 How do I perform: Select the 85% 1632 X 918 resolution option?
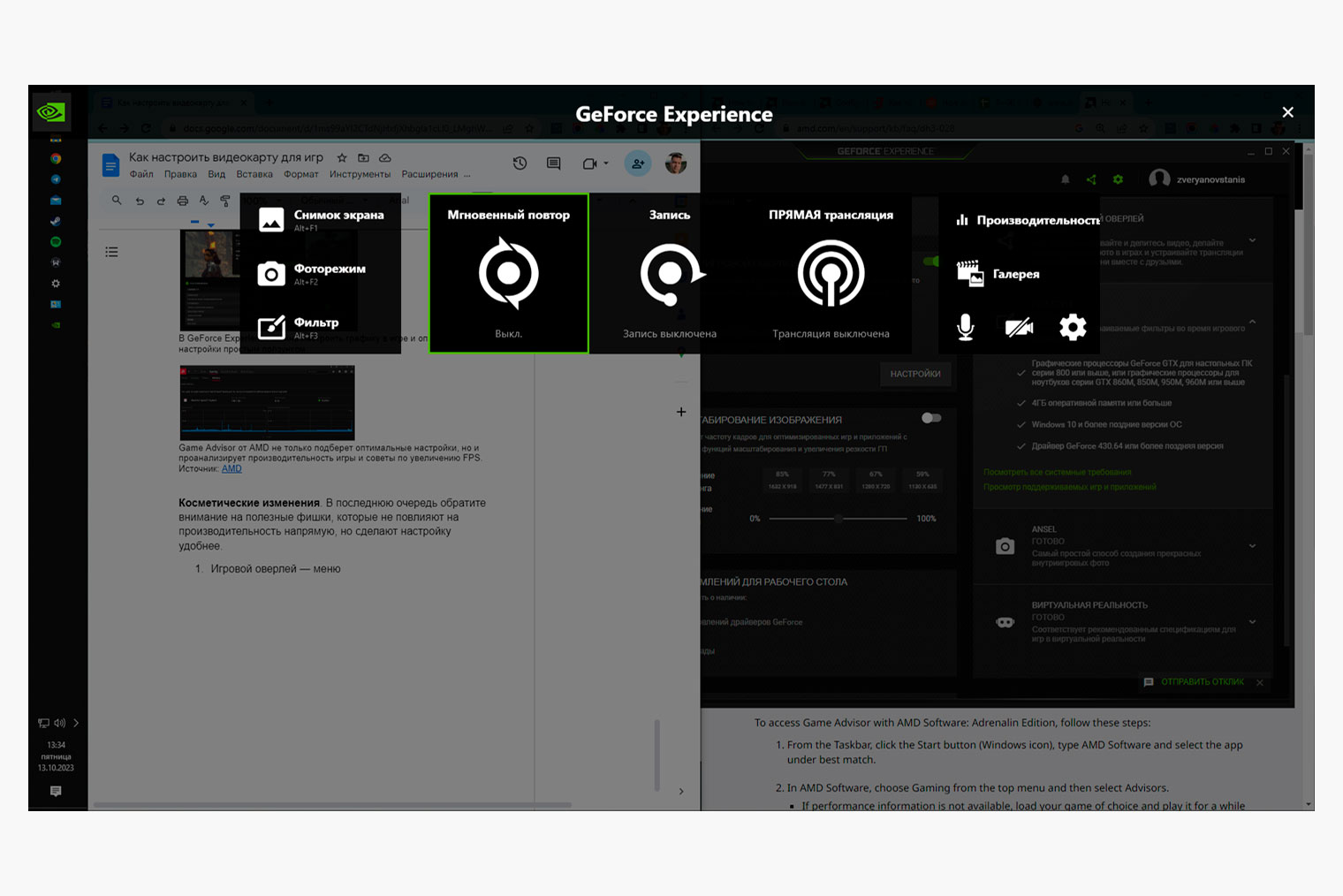coord(782,481)
